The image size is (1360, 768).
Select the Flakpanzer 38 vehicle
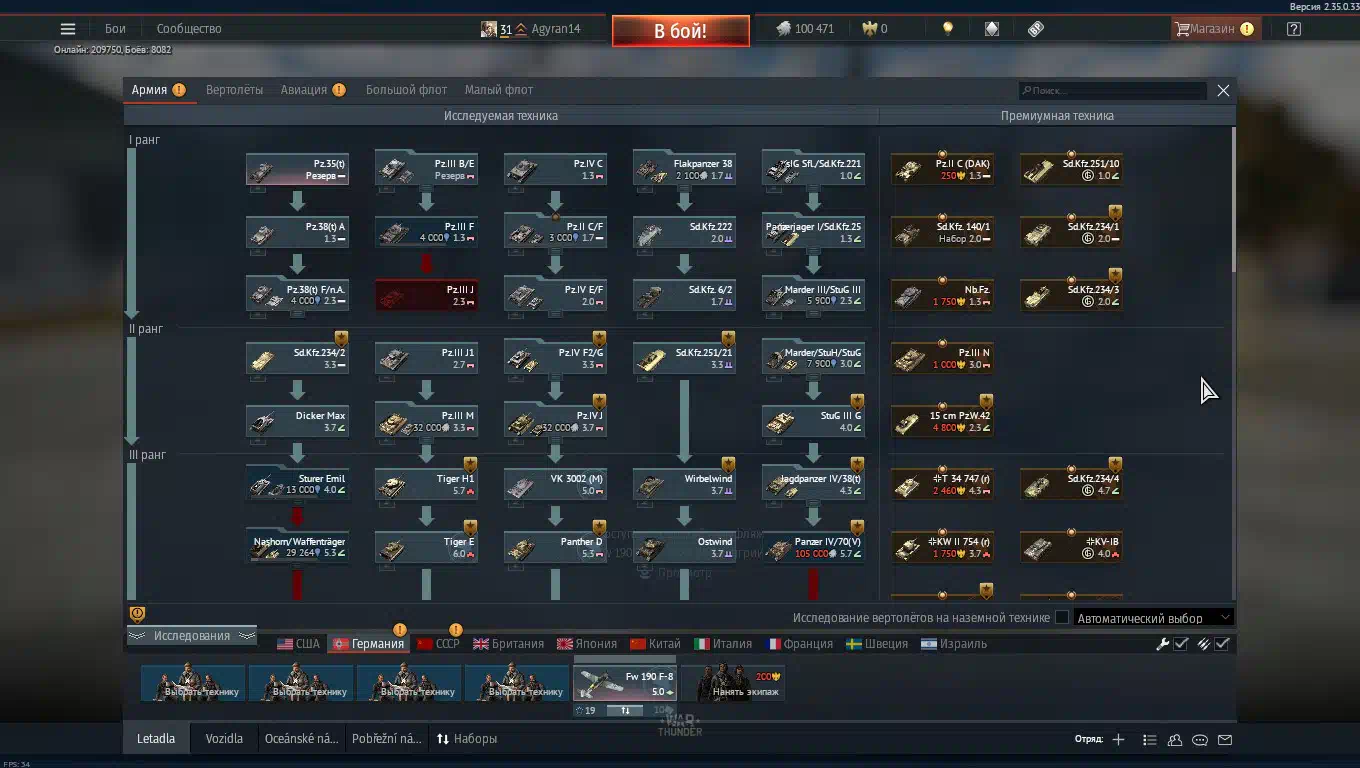pos(684,170)
